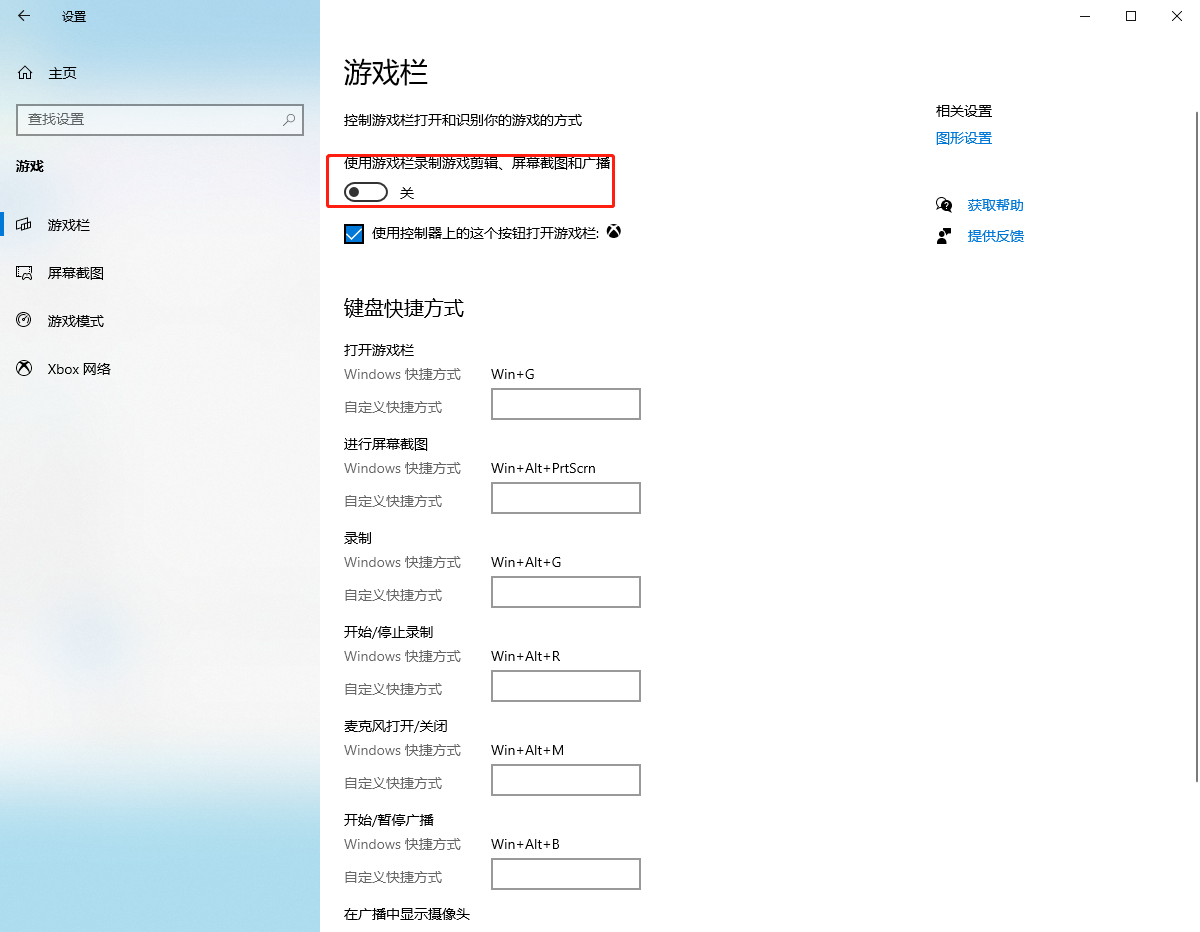
Task: Click the 获取帮助 speech bubble icon
Action: pos(943,205)
